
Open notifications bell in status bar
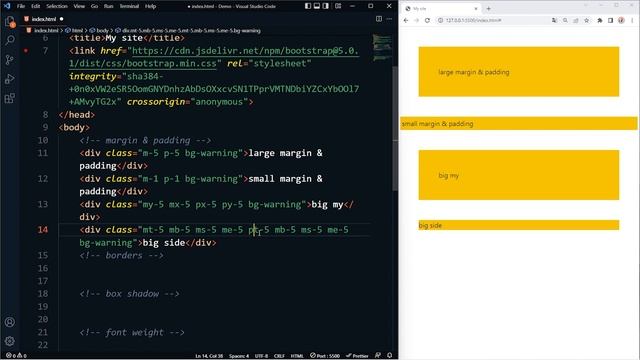coord(389,356)
